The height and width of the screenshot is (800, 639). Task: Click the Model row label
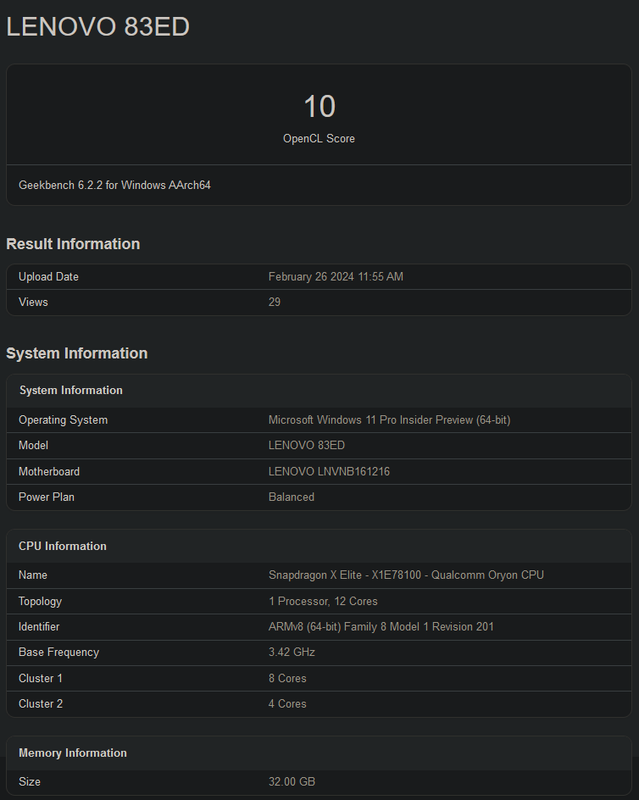33,446
